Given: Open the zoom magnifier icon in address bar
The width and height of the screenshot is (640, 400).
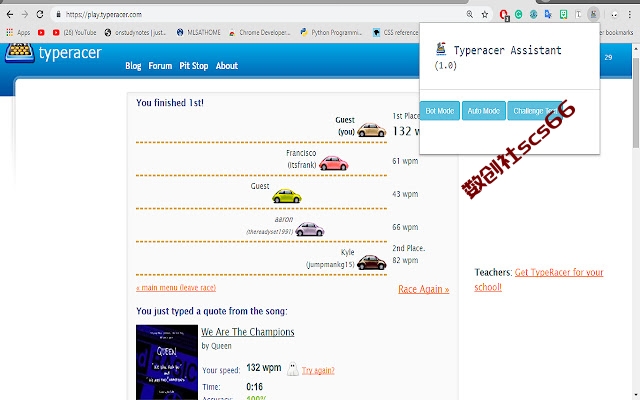Looking at the screenshot, I should pos(470,15).
